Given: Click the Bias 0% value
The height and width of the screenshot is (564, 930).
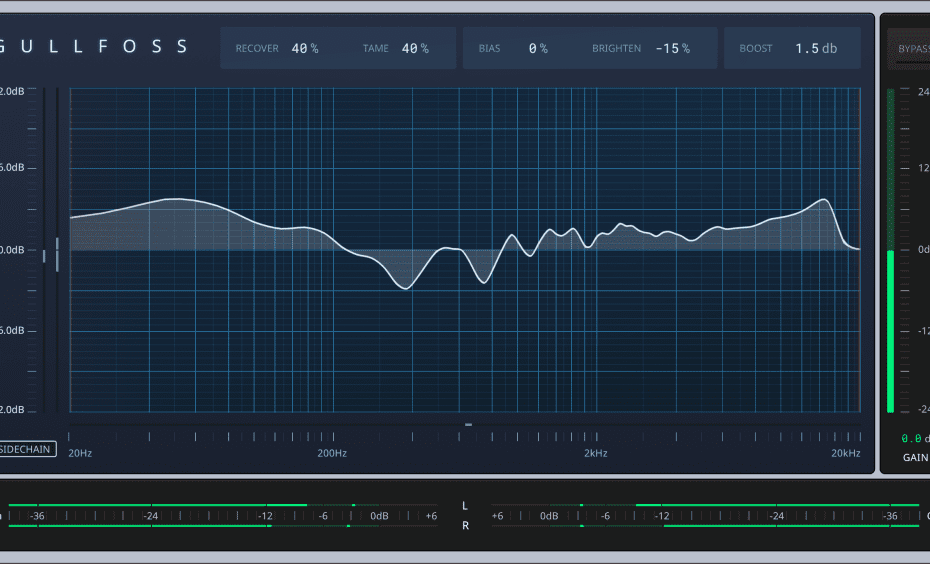Looking at the screenshot, I should [538, 48].
